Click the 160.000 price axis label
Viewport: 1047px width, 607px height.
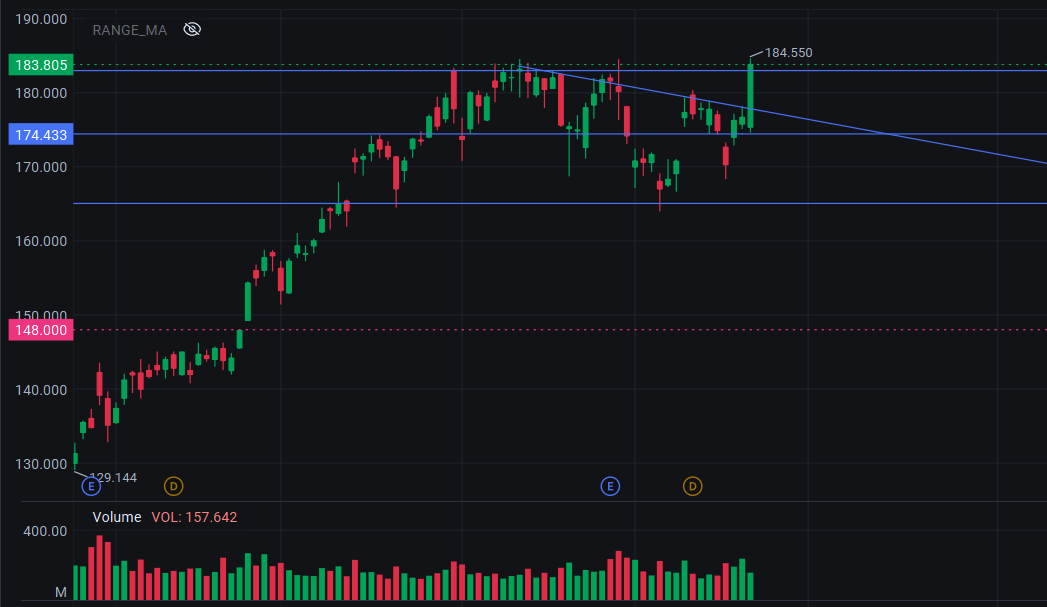41,241
